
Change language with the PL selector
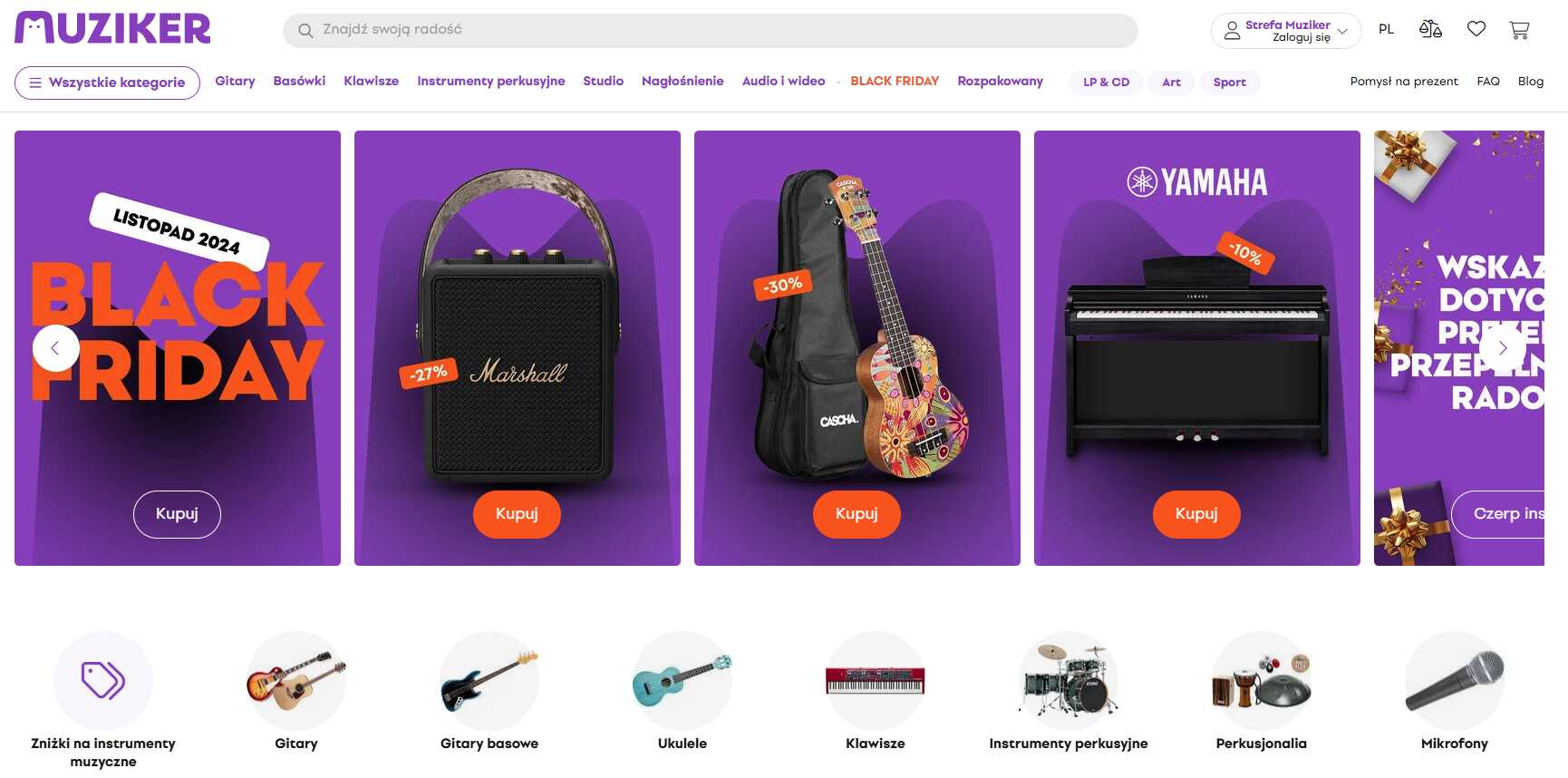point(1386,29)
